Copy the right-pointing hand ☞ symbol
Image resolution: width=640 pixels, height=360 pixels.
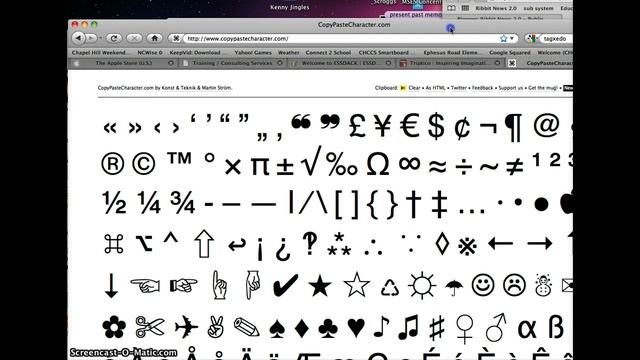tap(184, 285)
